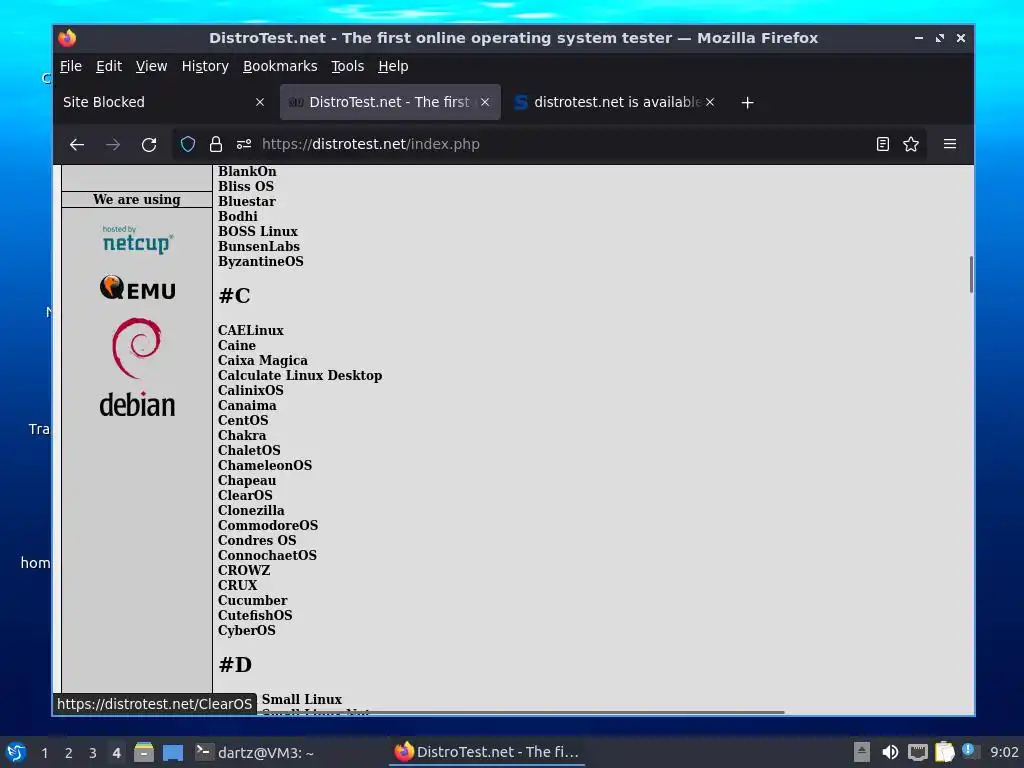Open the View menu
The width and height of the screenshot is (1024, 768).
(152, 66)
